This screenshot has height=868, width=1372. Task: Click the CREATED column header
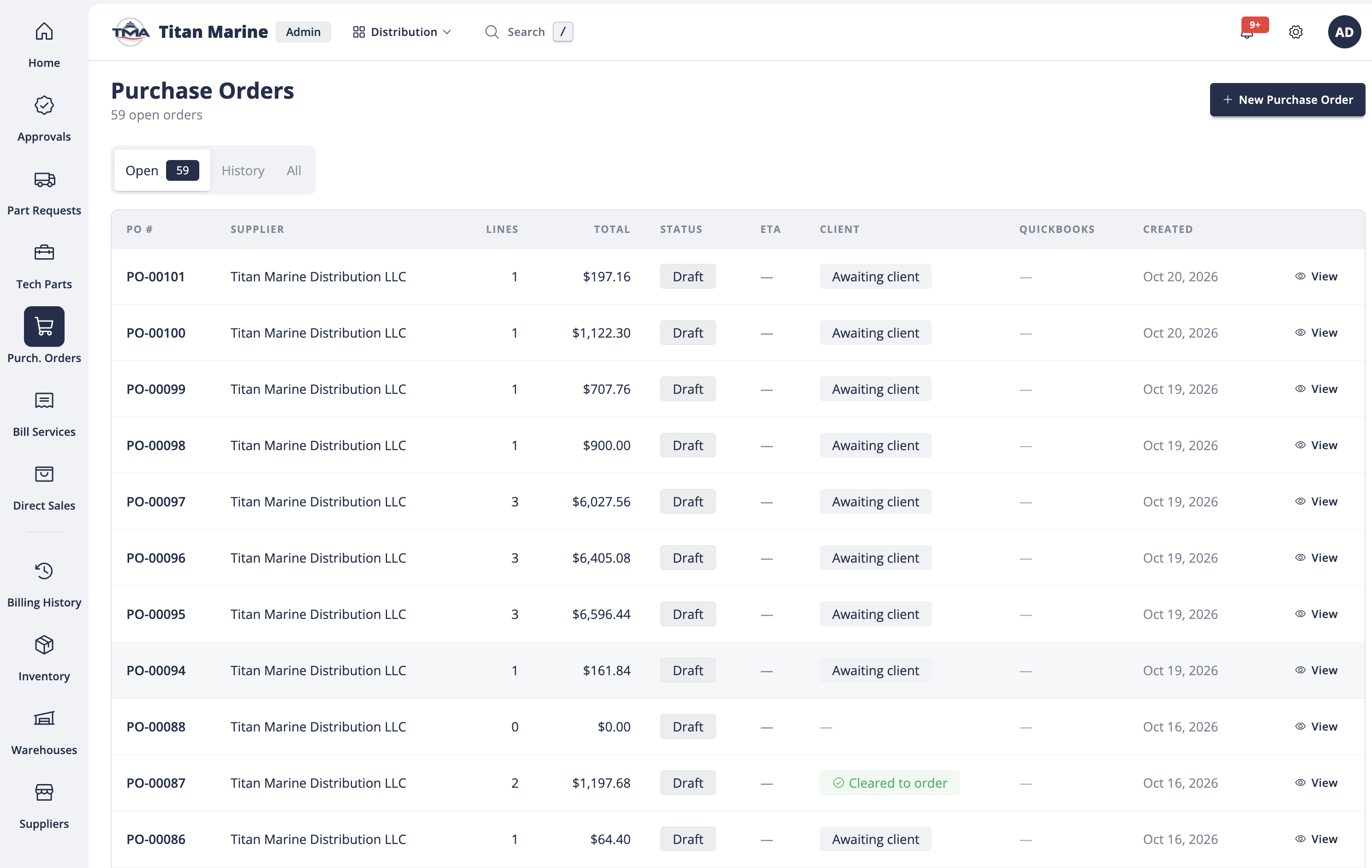click(x=1168, y=229)
